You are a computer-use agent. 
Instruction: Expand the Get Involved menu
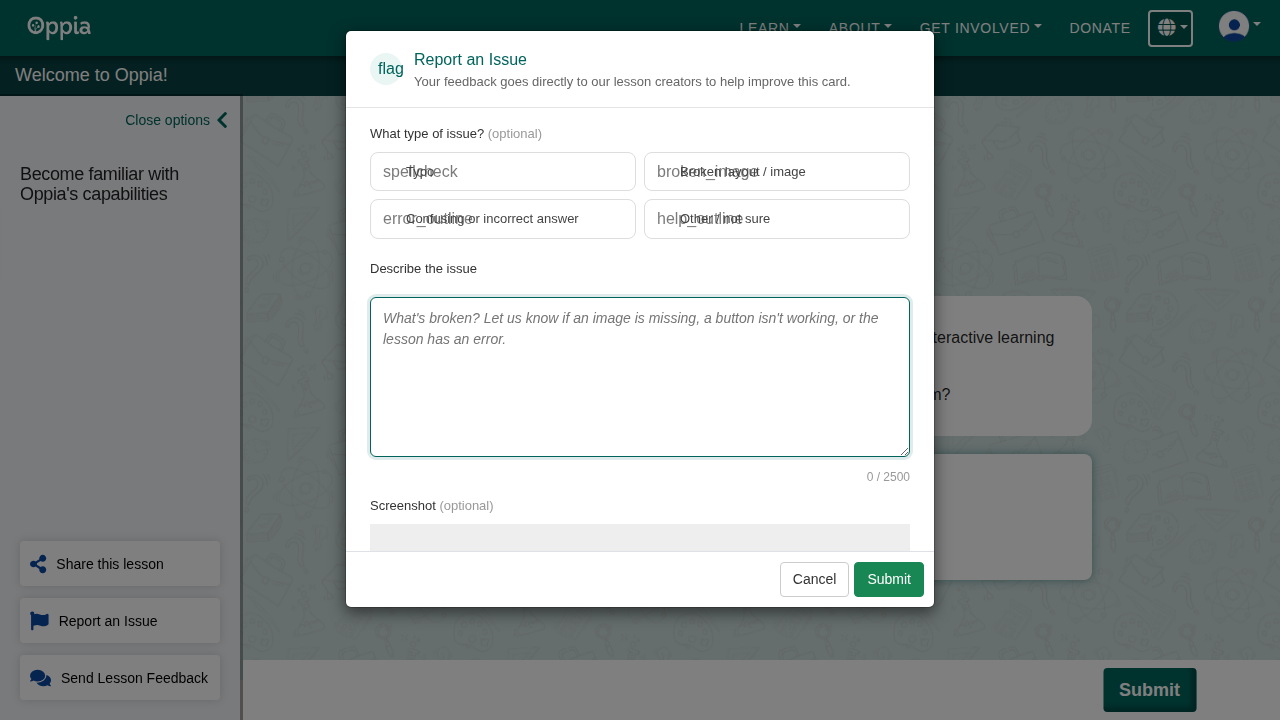[980, 28]
